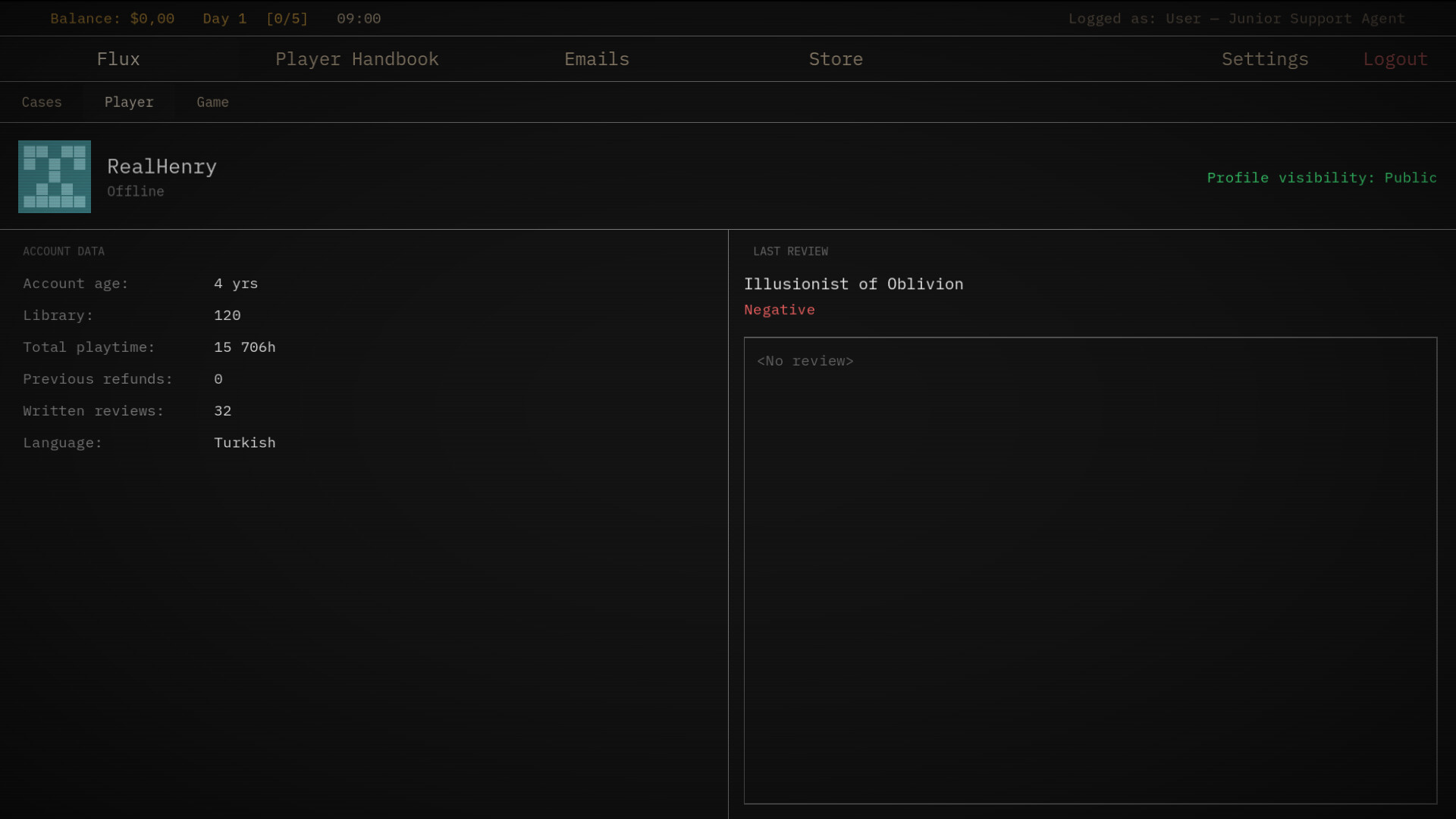Click Logged as Junior Support Agent text
Image resolution: width=1456 pixels, height=819 pixels.
coord(1237,18)
